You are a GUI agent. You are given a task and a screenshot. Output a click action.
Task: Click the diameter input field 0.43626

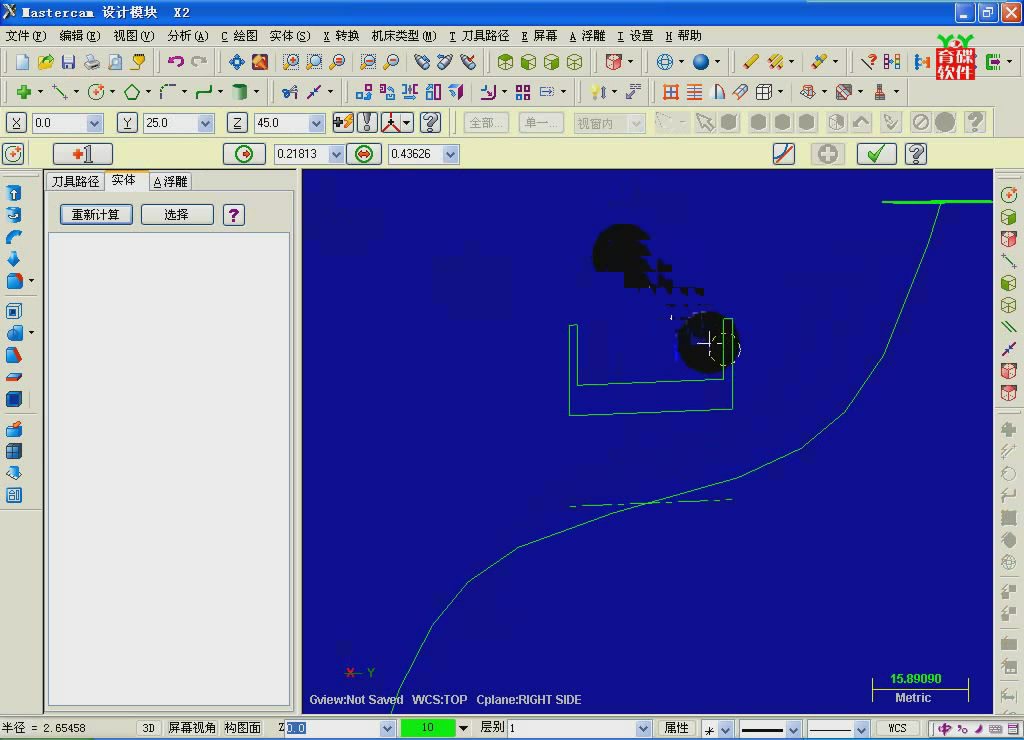pyautogui.click(x=415, y=154)
